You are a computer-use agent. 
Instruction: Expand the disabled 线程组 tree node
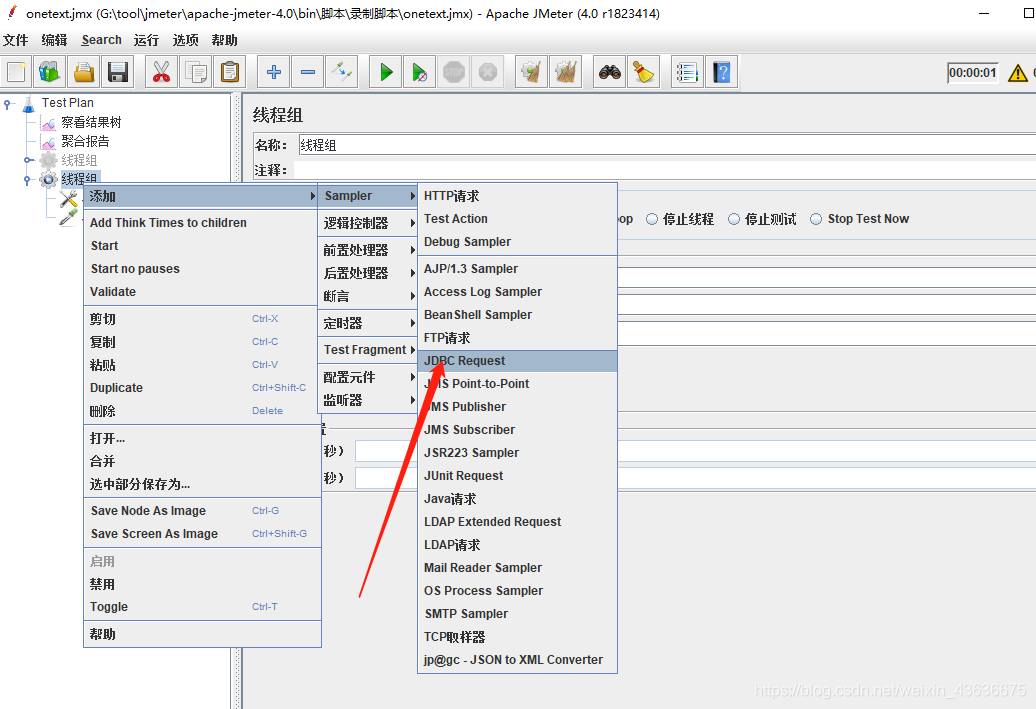click(x=28, y=160)
